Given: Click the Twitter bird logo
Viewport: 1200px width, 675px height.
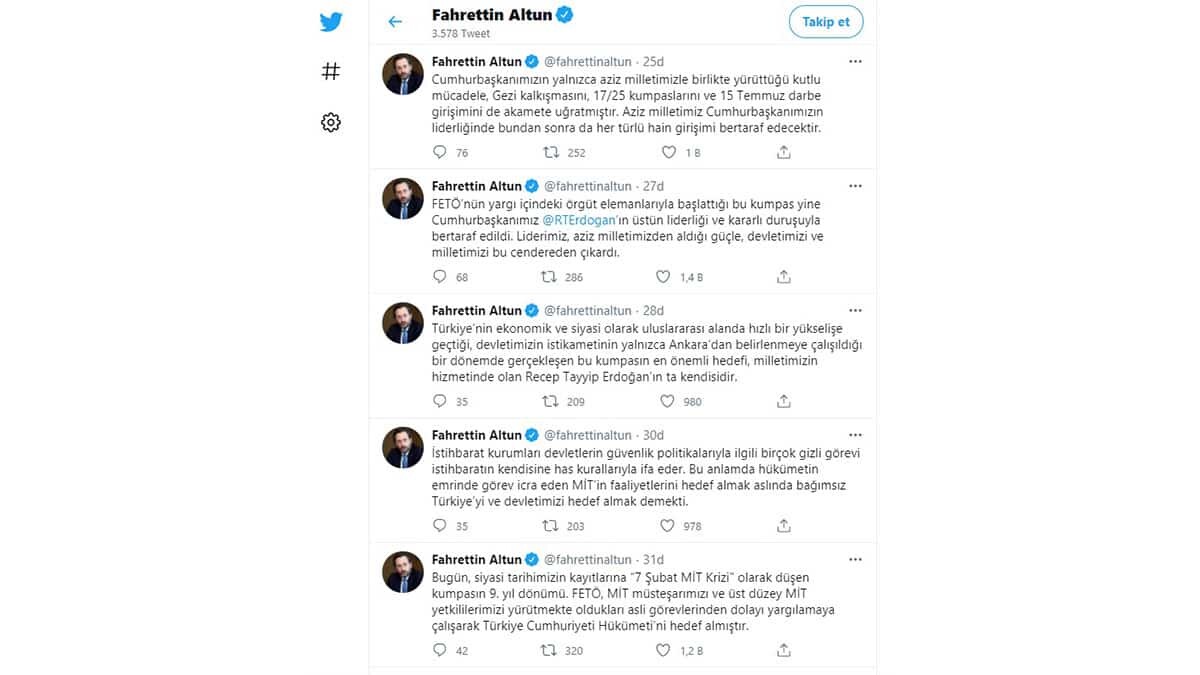Looking at the screenshot, I should 330,21.
